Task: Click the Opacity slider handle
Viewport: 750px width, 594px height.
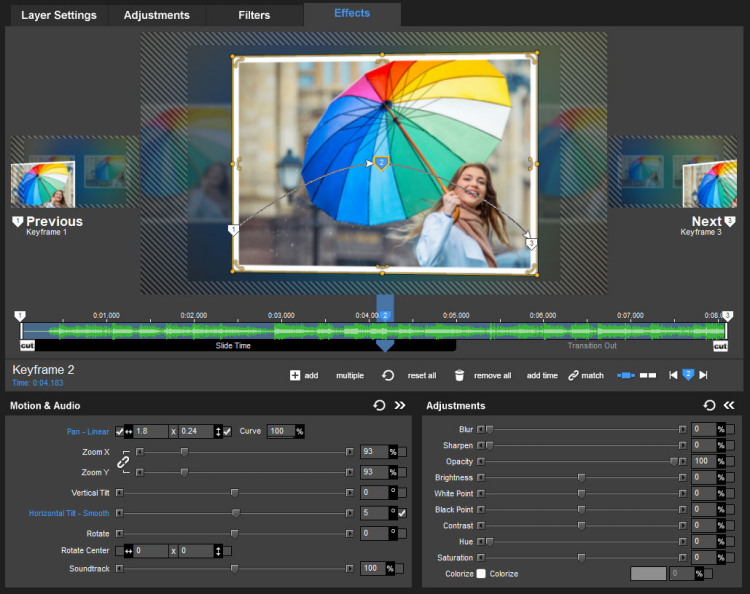Action: 674,462
